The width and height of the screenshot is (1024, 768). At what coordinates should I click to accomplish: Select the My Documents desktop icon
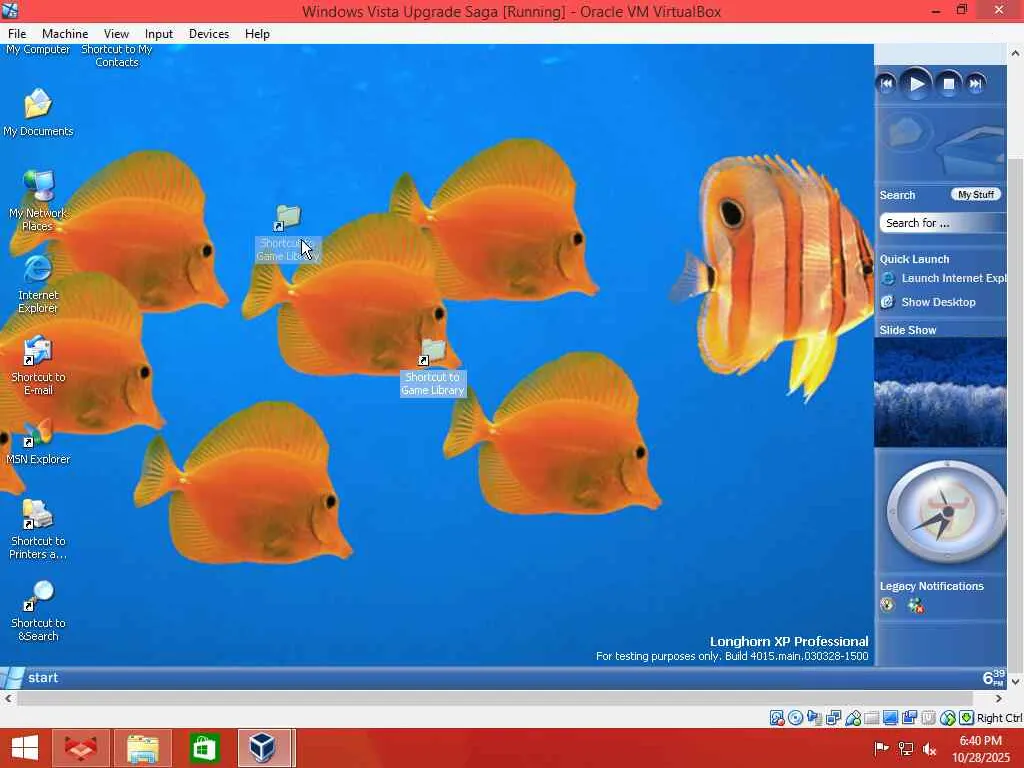[x=38, y=112]
